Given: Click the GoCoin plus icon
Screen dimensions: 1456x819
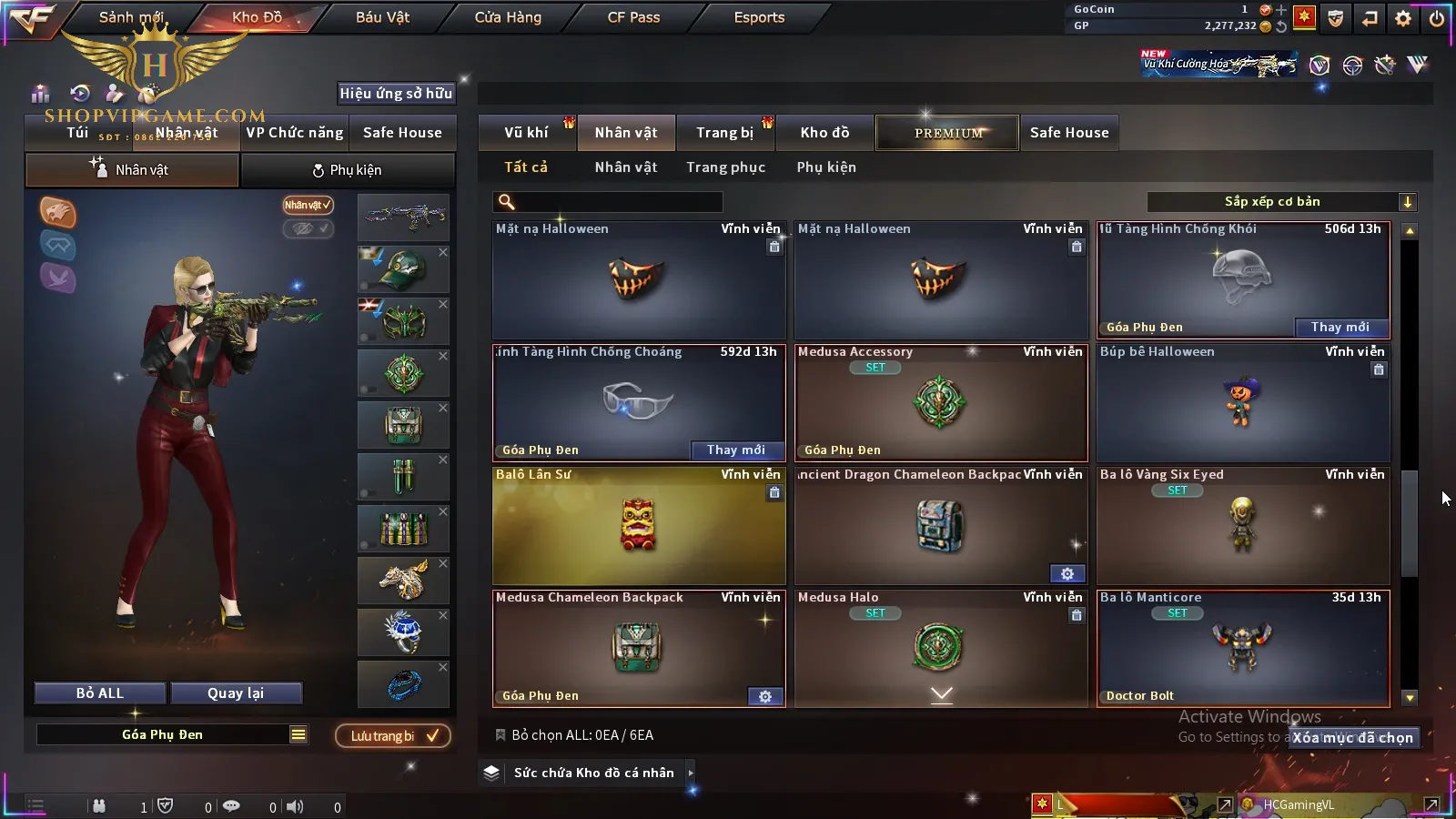Looking at the screenshot, I should click(x=1281, y=9).
